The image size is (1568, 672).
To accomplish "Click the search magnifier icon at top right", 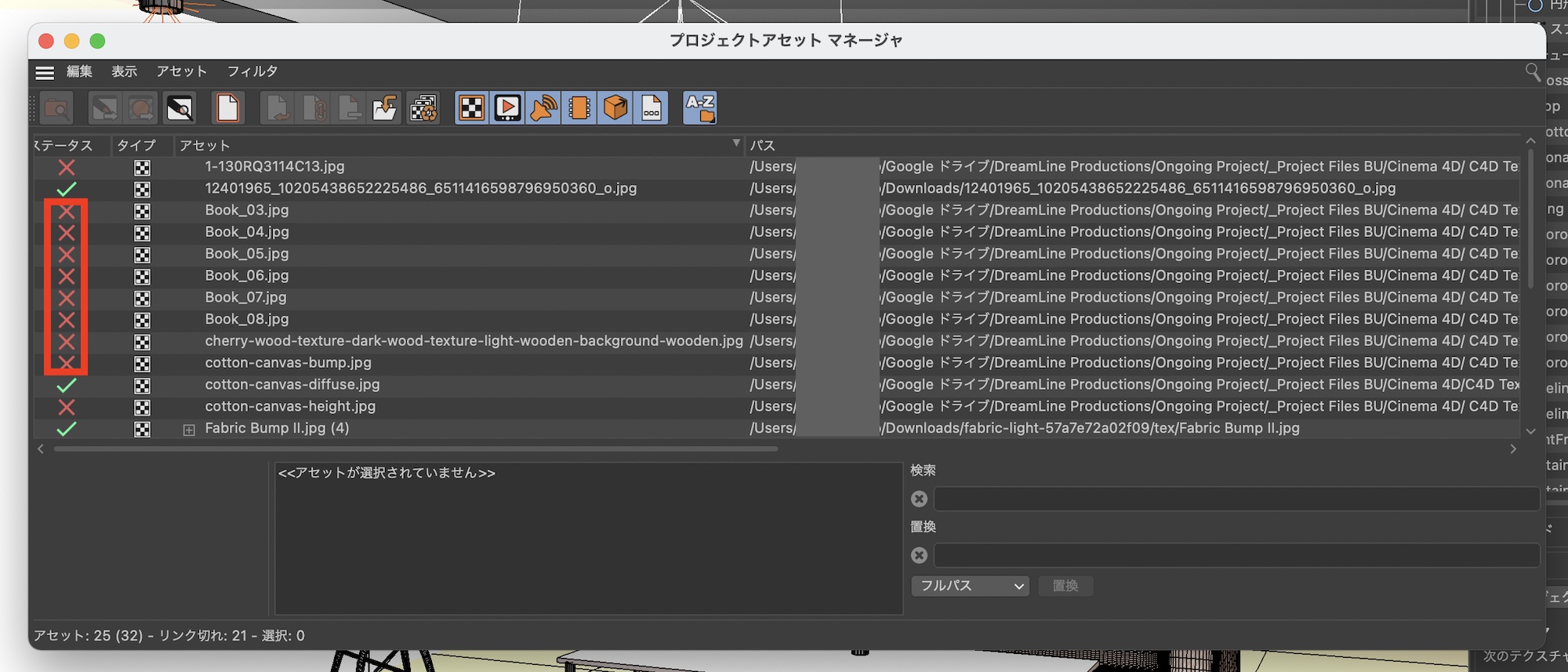I will (1532, 72).
